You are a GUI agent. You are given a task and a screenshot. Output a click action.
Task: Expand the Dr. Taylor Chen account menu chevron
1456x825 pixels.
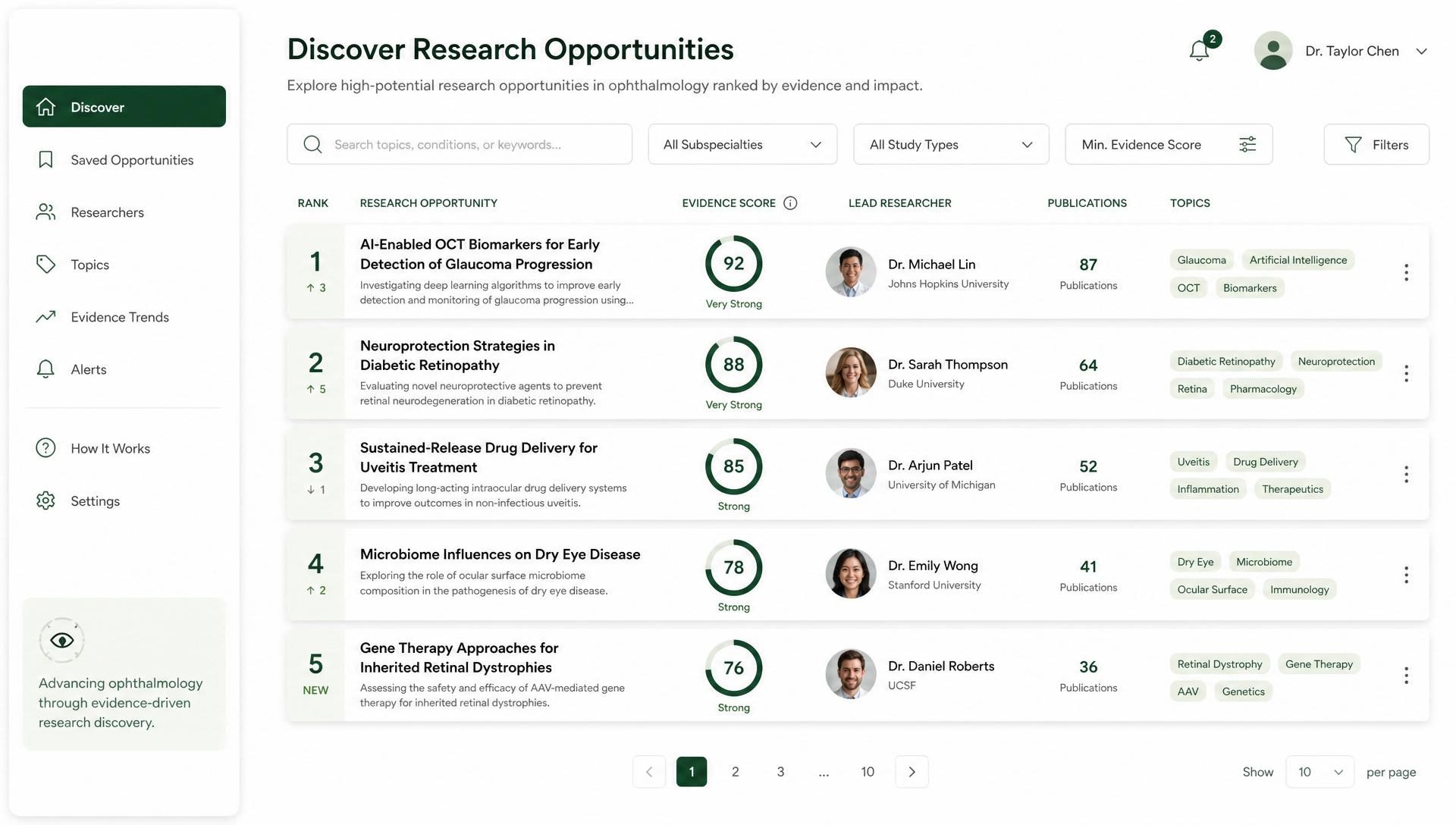(1422, 52)
